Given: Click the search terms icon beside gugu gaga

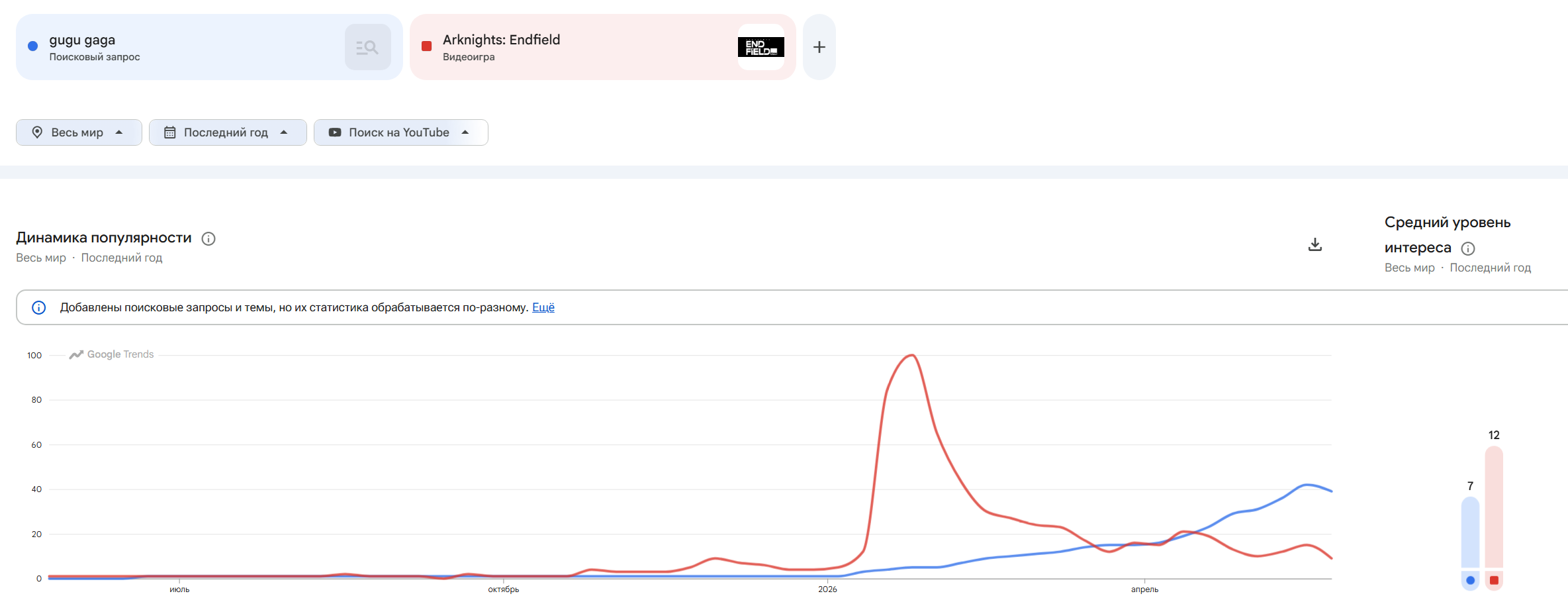Looking at the screenshot, I should (367, 47).
